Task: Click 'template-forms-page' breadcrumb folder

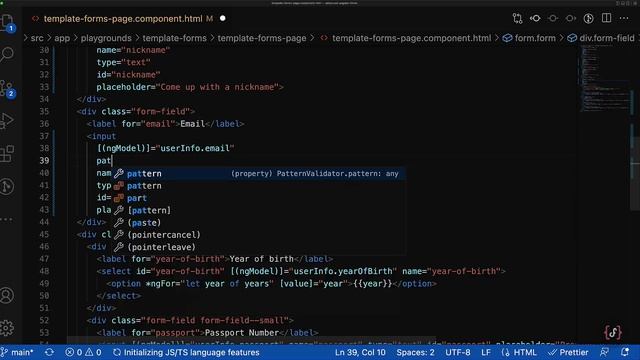Action: click(x=262, y=38)
